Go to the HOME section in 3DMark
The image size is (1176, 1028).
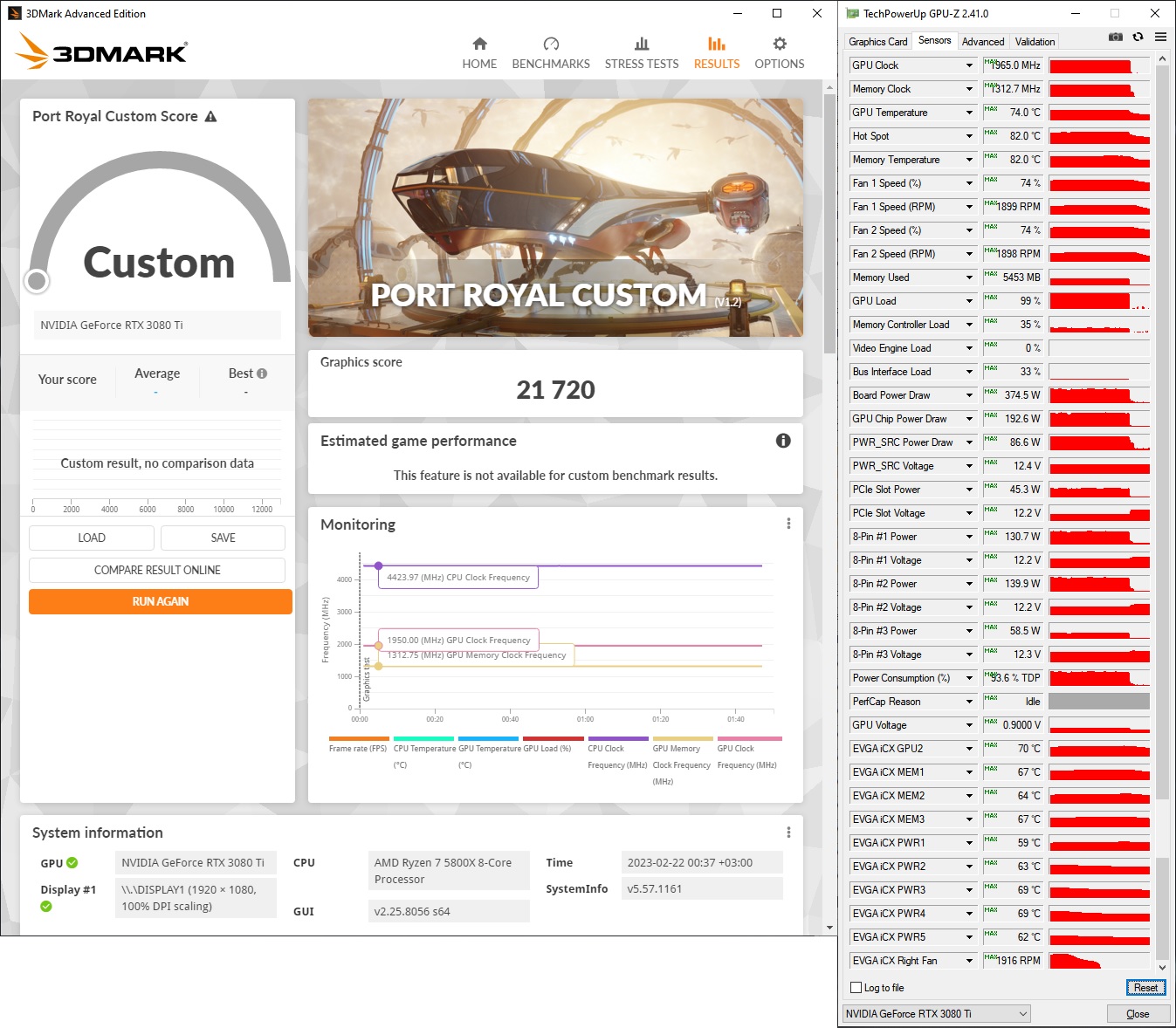pyautogui.click(x=479, y=53)
